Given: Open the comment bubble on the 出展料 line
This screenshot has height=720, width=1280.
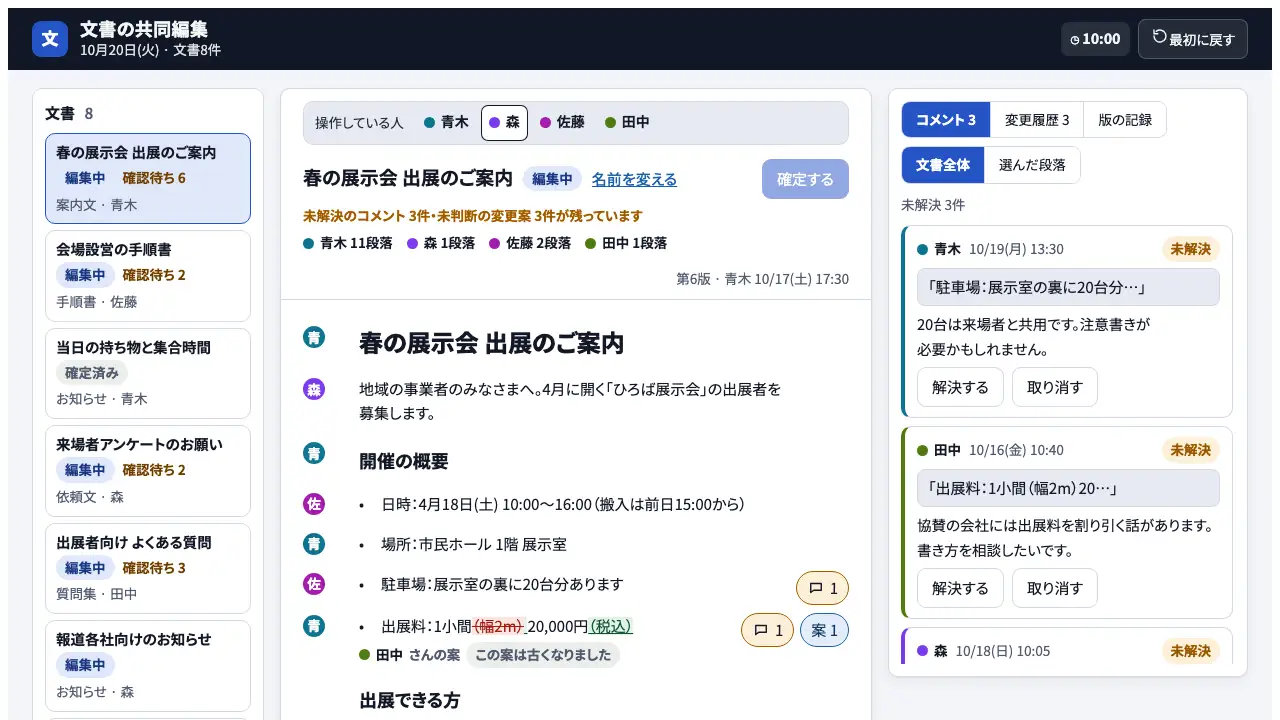Looking at the screenshot, I should pyautogui.click(x=767, y=630).
